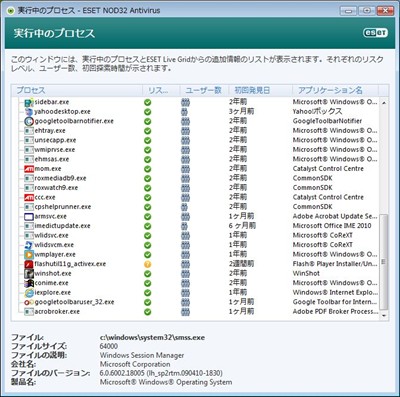The height and width of the screenshot is (397, 400).
Task: Click the user count icon for yahoodesktop.exe
Action: point(184,112)
